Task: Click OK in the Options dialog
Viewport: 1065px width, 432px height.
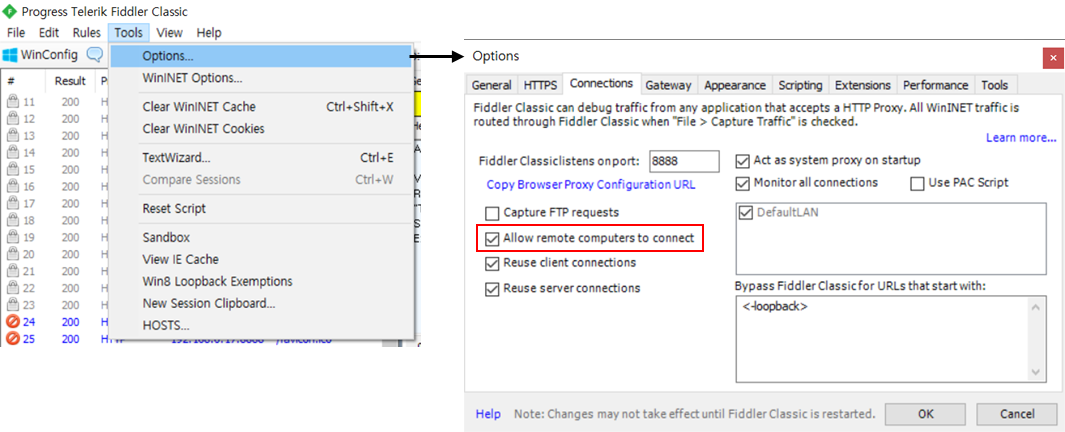Action: click(925, 414)
